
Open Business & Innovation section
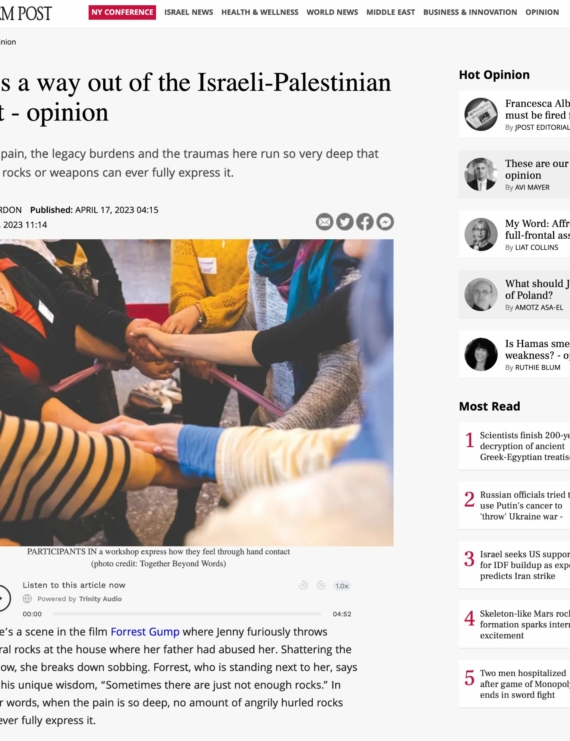[x=470, y=12]
